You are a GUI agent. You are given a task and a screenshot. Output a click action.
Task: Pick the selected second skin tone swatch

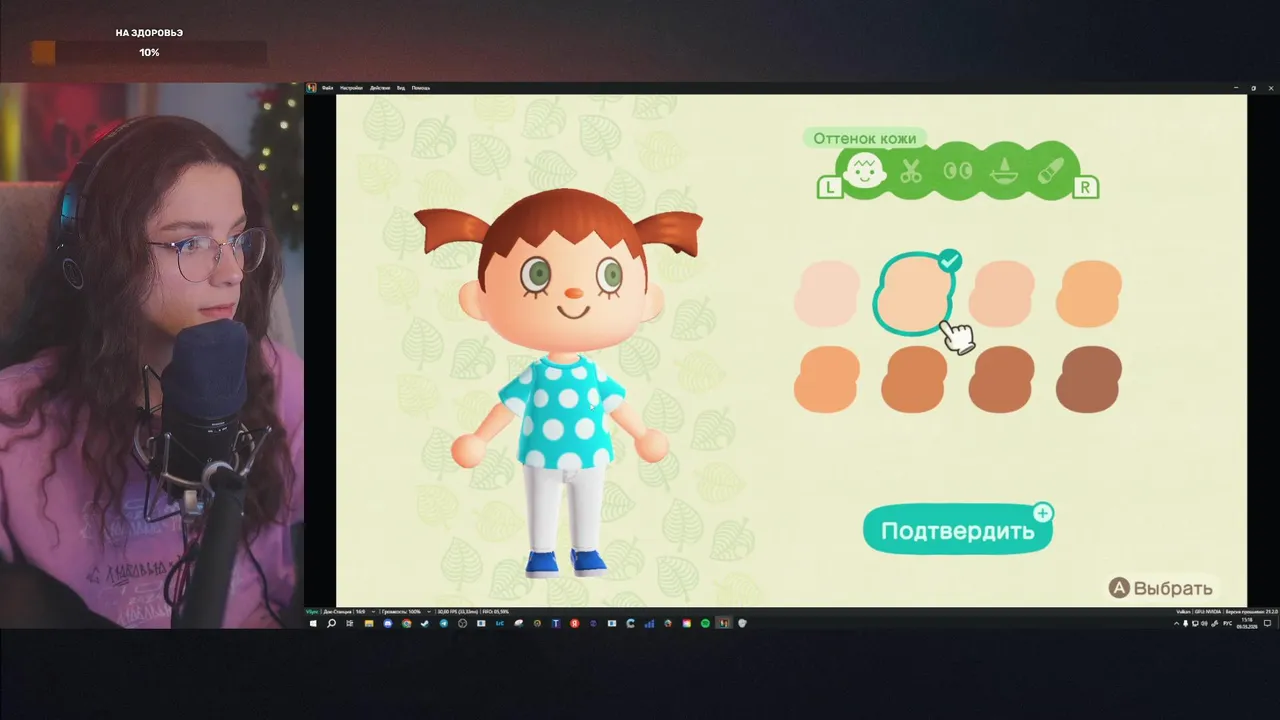[913, 294]
